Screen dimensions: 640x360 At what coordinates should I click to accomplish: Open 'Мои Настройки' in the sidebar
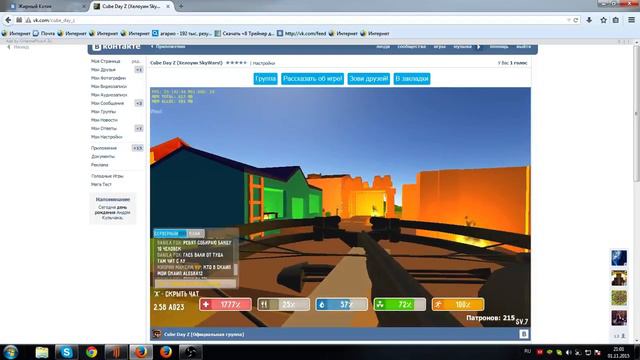pyautogui.click(x=107, y=137)
